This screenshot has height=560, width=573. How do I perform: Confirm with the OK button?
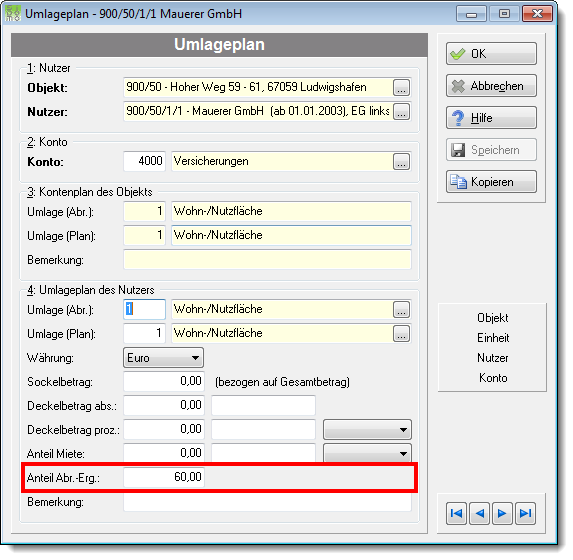491,54
